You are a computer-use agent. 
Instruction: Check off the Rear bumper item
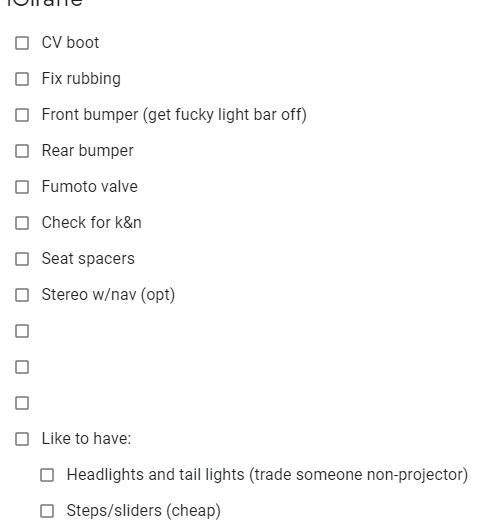pyautogui.click(x=22, y=151)
